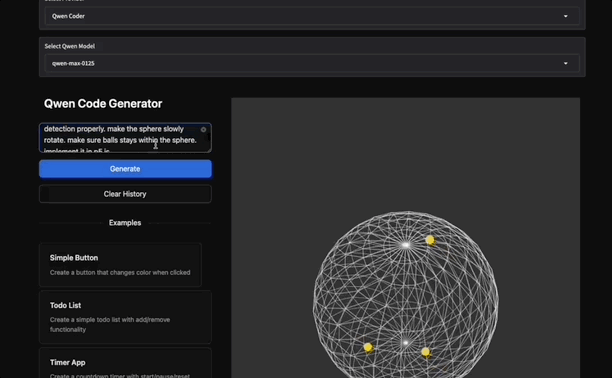The height and width of the screenshot is (378, 612).
Task: Click the qwen-max-0125 model selection field
Action: (x=312, y=63)
